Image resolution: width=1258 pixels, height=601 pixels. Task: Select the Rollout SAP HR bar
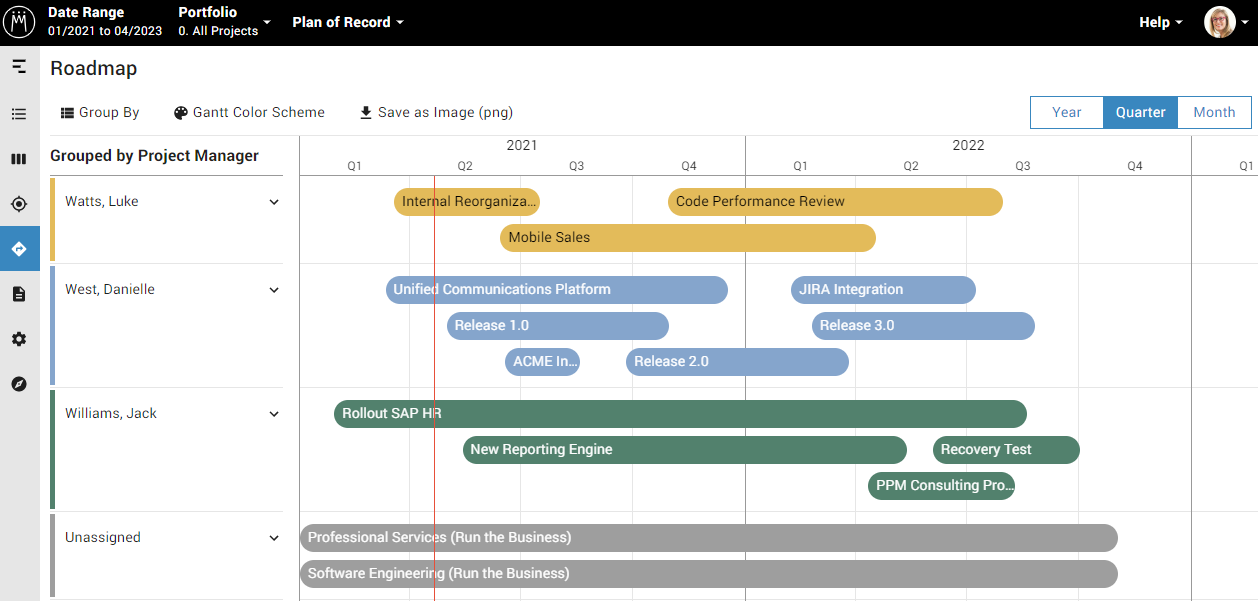click(x=680, y=414)
